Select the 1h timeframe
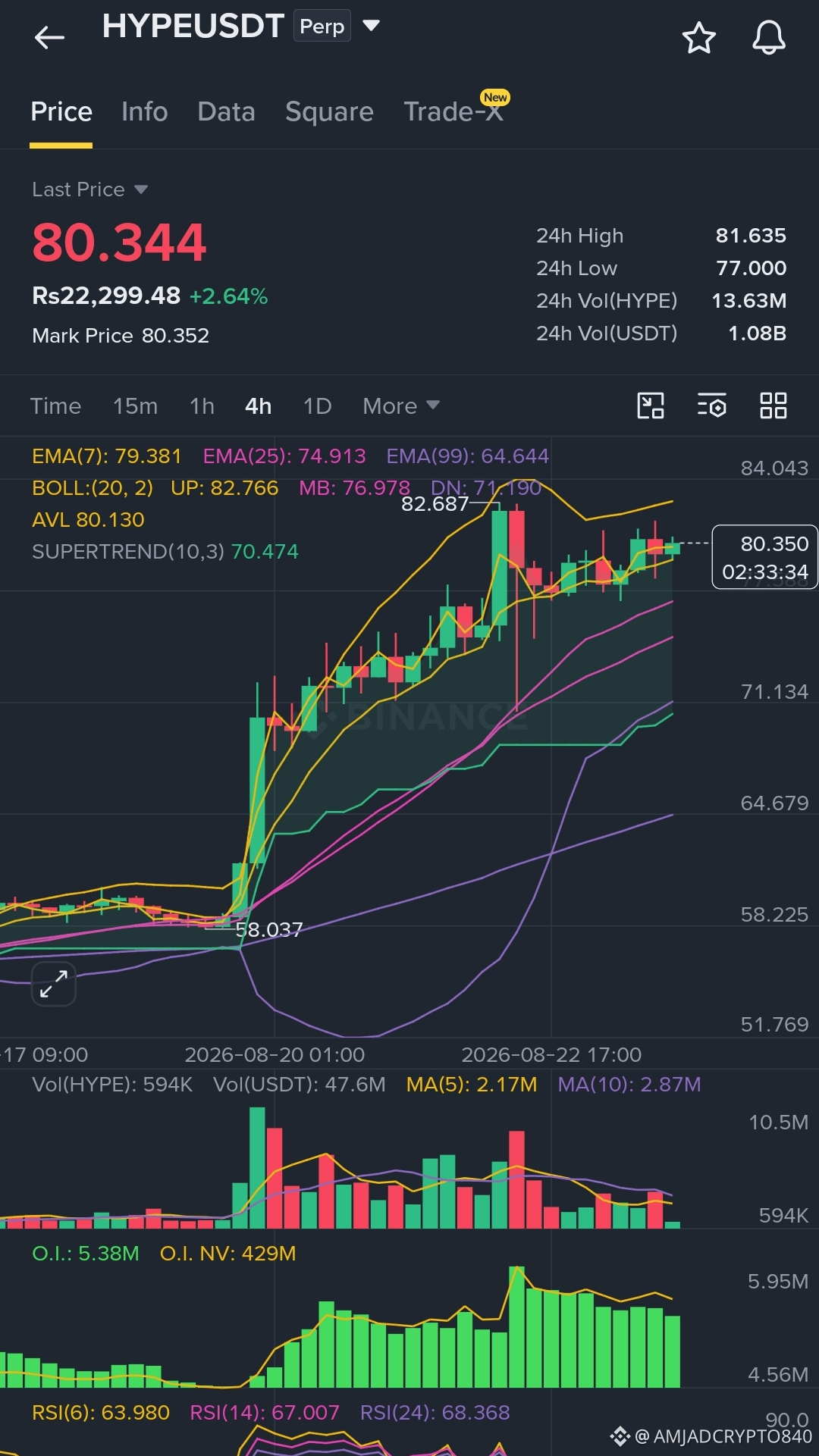This screenshot has width=819, height=1456. pyautogui.click(x=202, y=406)
